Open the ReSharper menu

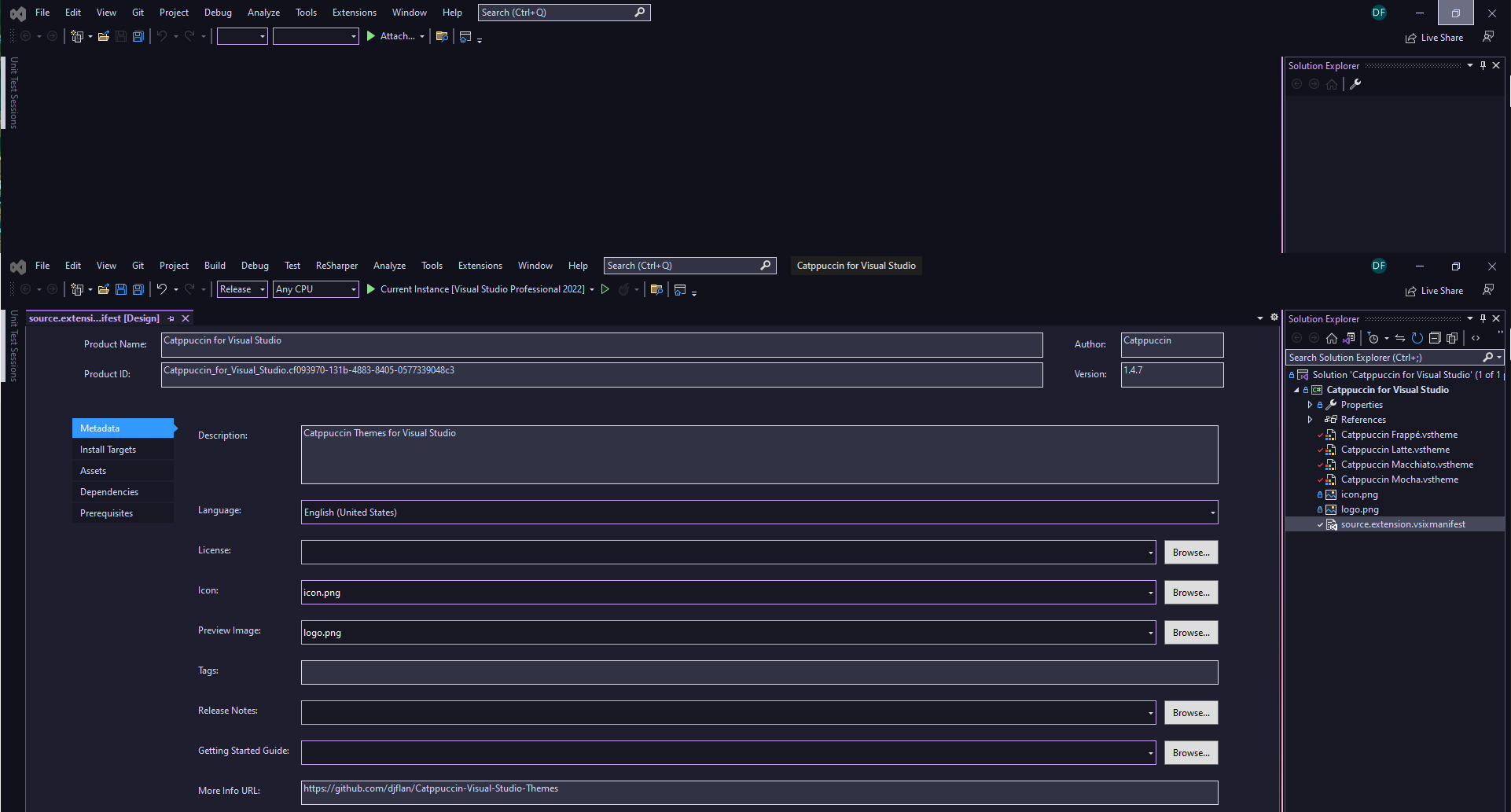[336, 266]
